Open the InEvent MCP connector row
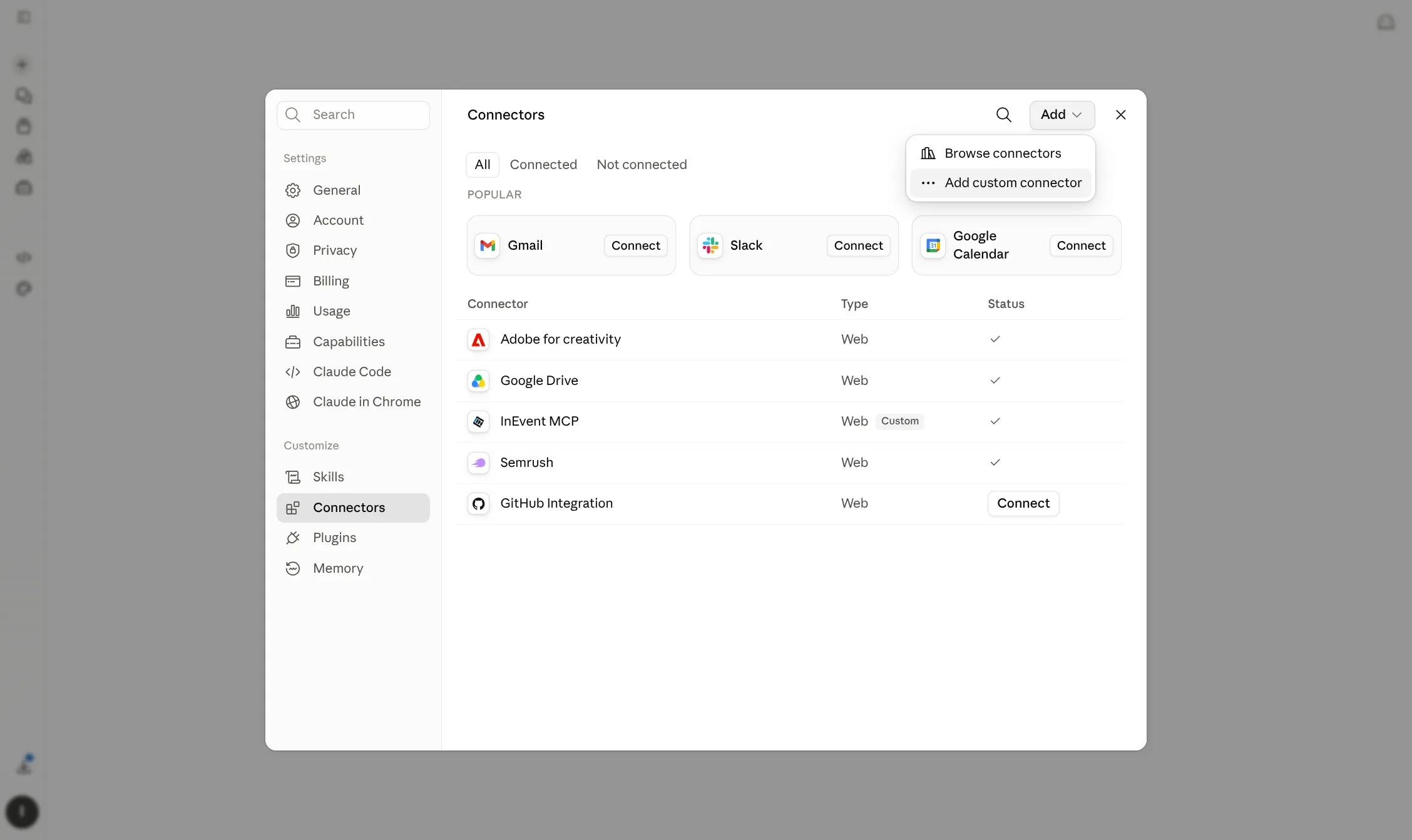Viewport: 1412px width, 840px height. 790,421
